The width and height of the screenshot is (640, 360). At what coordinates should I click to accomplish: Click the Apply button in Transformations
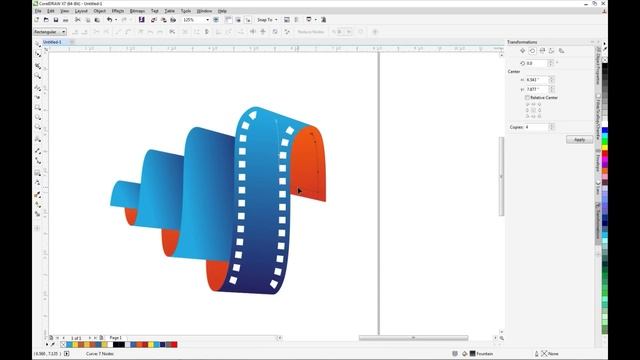(x=579, y=140)
